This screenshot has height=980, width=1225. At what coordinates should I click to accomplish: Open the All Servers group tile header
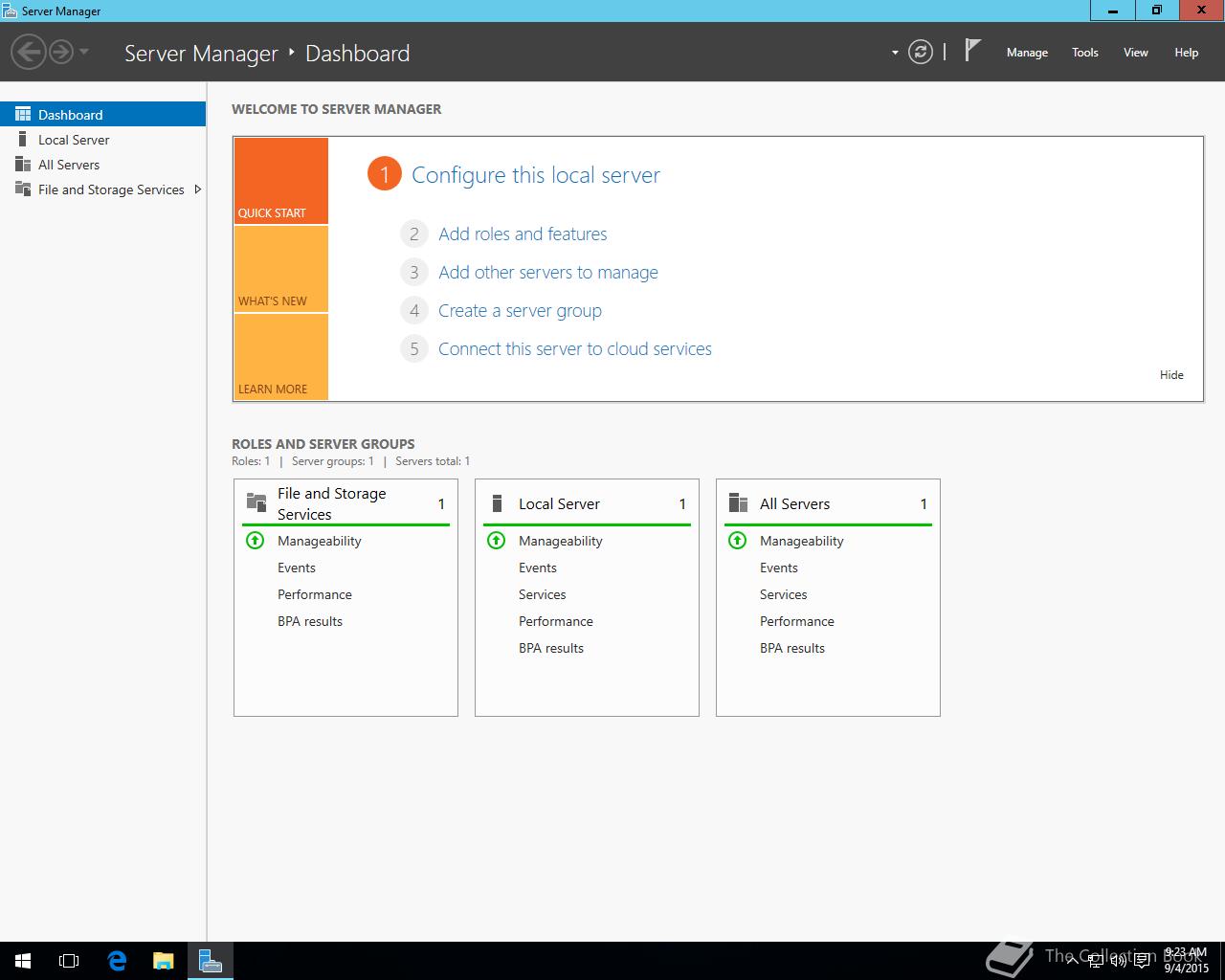click(794, 504)
